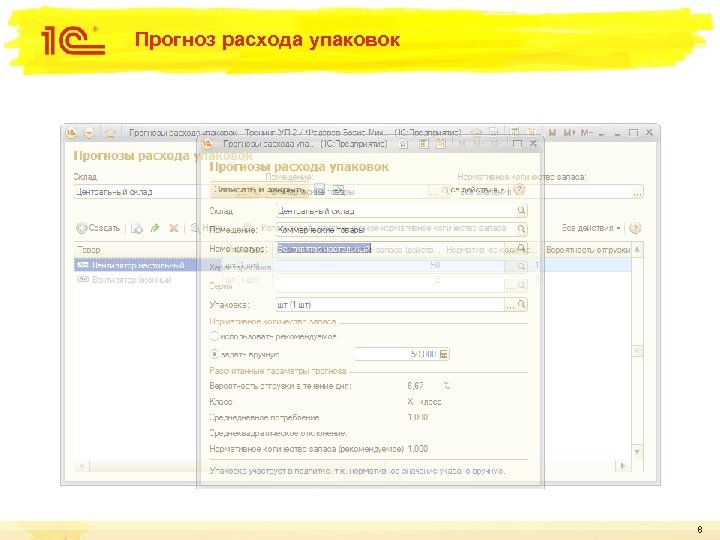Open calculator icon in manual quantity field
720x540 pixels.
444,354
